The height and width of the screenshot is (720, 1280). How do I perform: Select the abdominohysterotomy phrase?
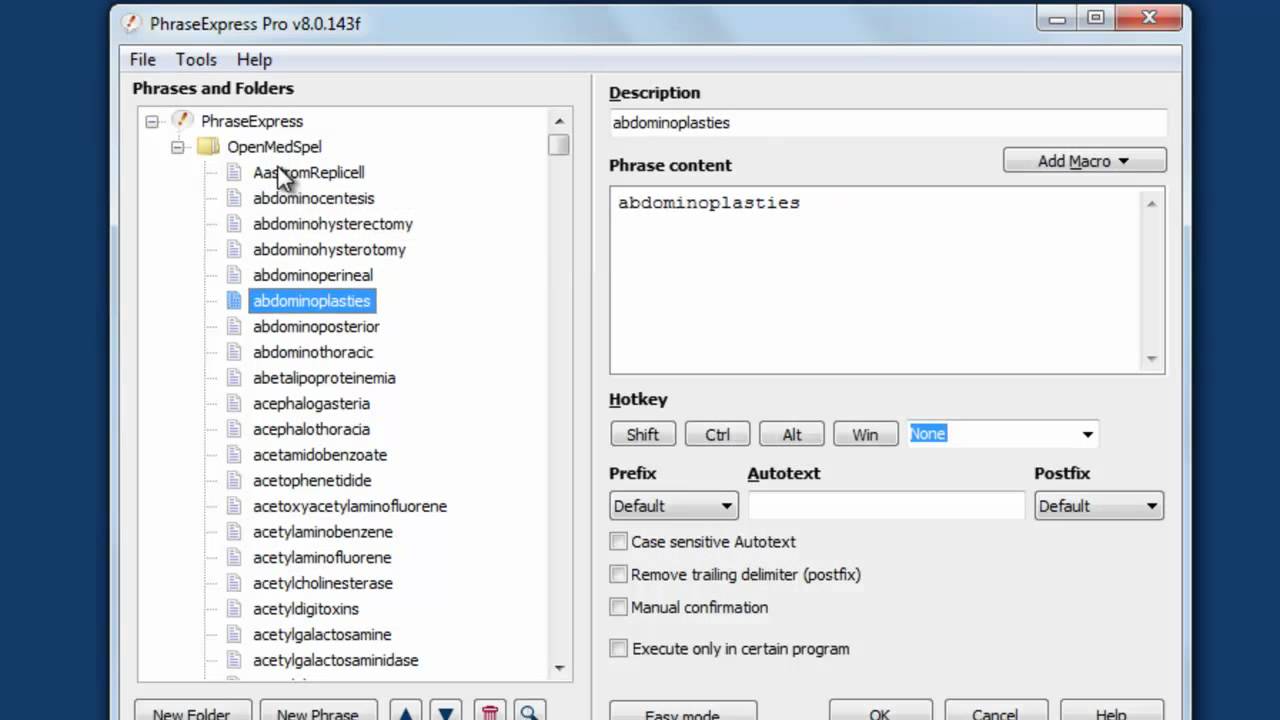point(329,250)
